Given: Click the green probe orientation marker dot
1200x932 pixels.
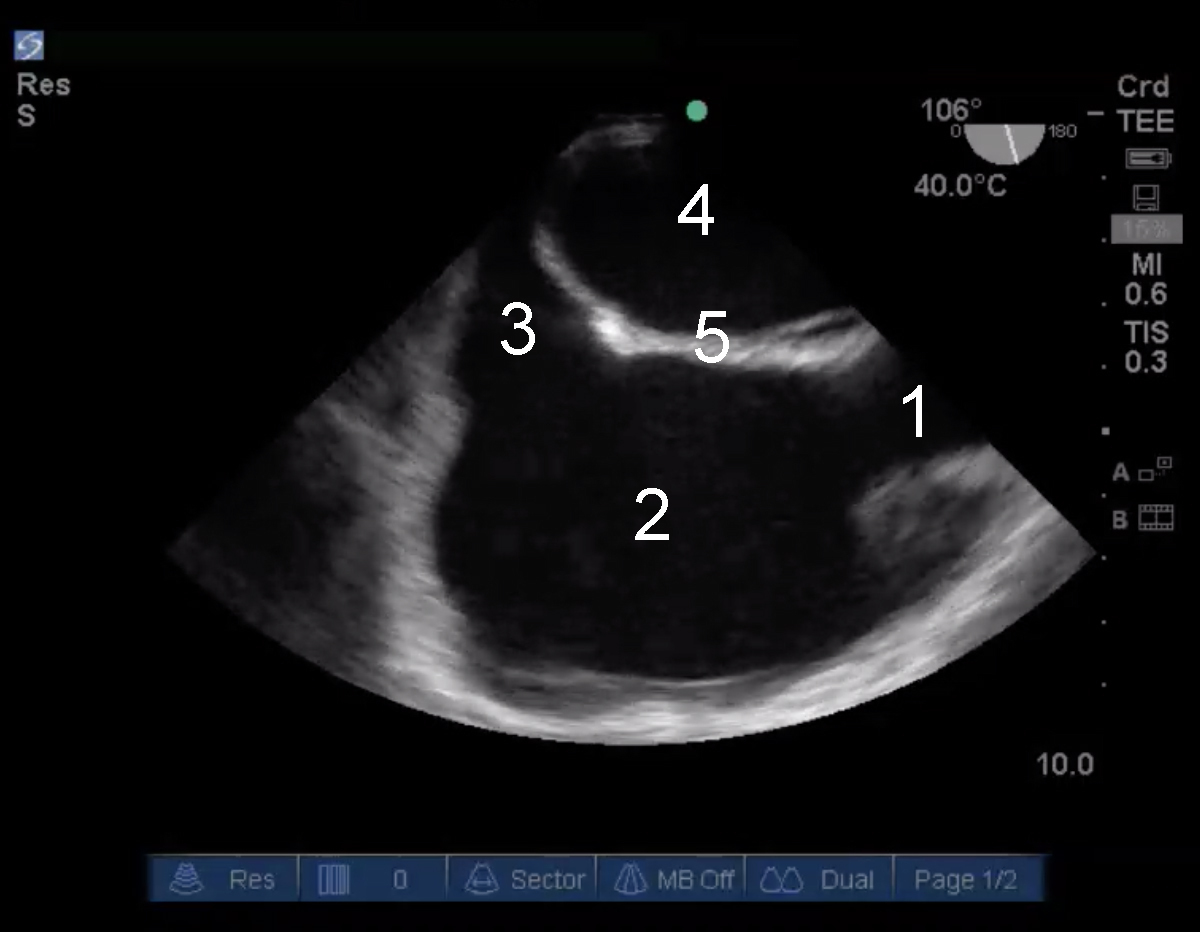Looking at the screenshot, I should pyautogui.click(x=697, y=111).
